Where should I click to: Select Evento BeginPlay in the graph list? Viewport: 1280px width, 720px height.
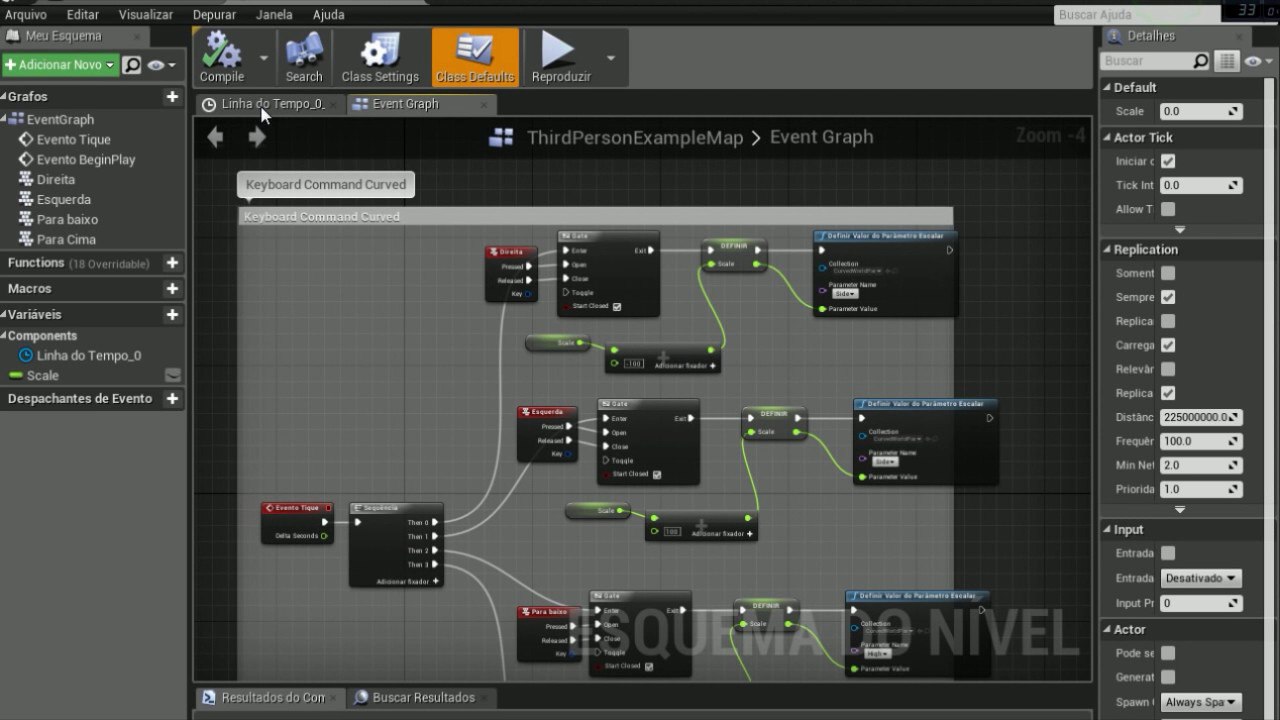(x=86, y=160)
